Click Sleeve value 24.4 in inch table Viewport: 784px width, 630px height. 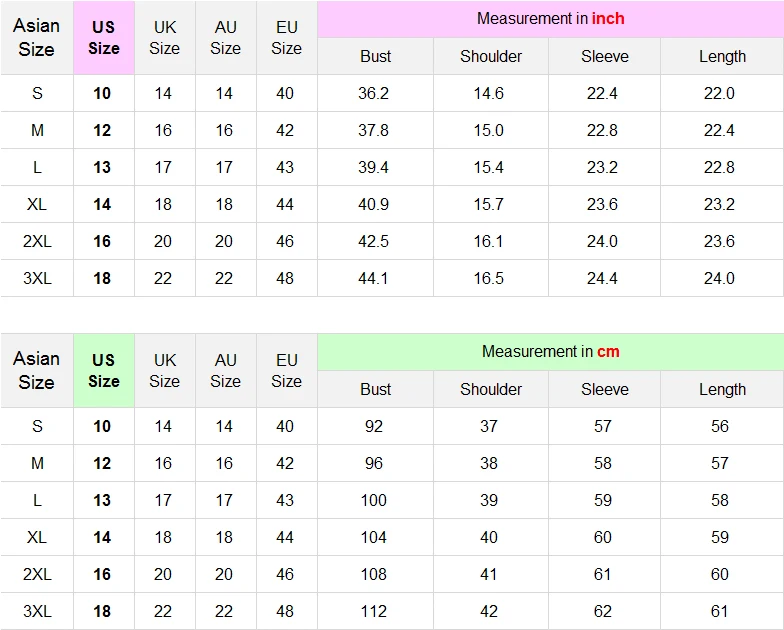click(602, 278)
